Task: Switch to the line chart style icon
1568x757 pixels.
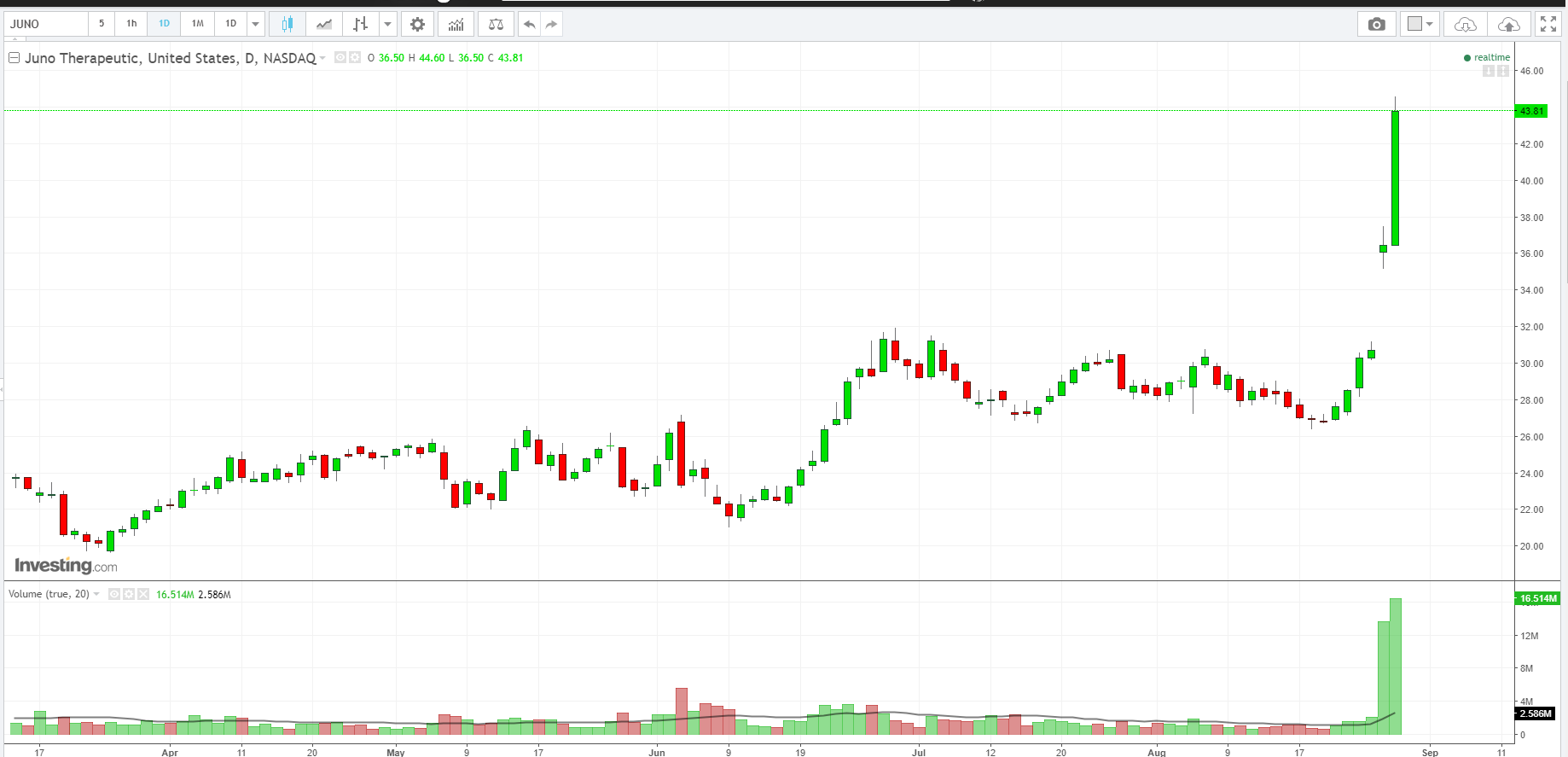Action: (324, 24)
